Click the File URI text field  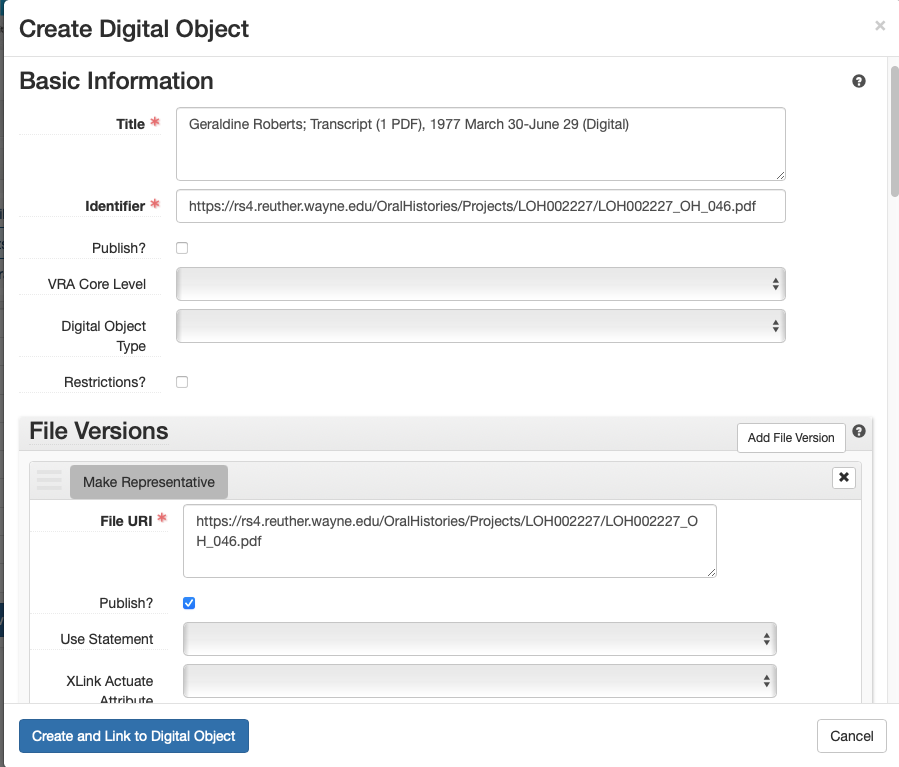pyautogui.click(x=448, y=540)
